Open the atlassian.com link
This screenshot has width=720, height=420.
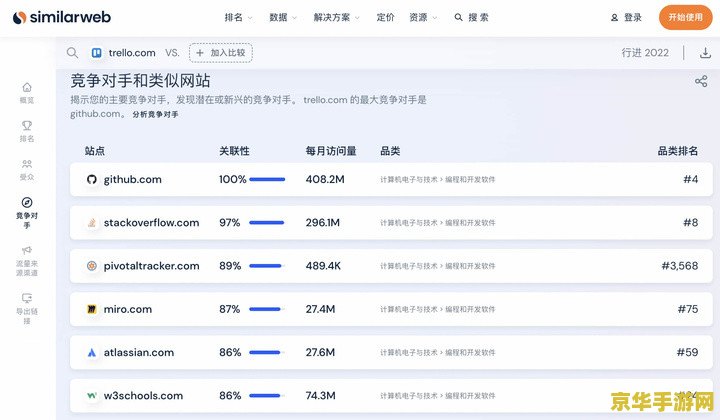click(139, 353)
